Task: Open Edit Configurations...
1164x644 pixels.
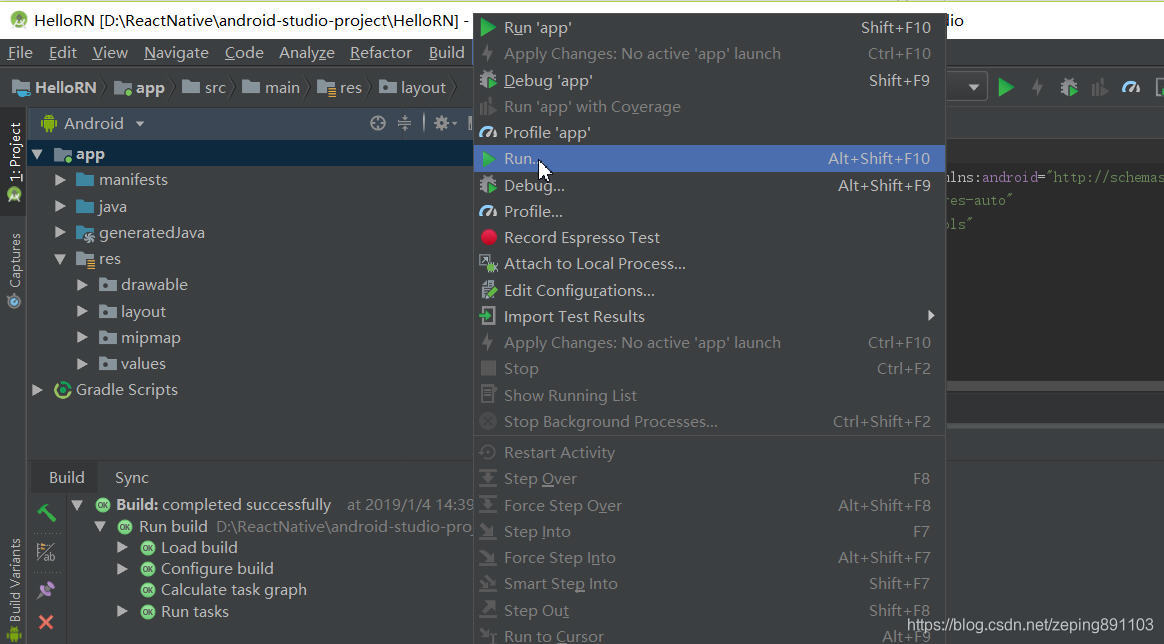Action: [709, 290]
